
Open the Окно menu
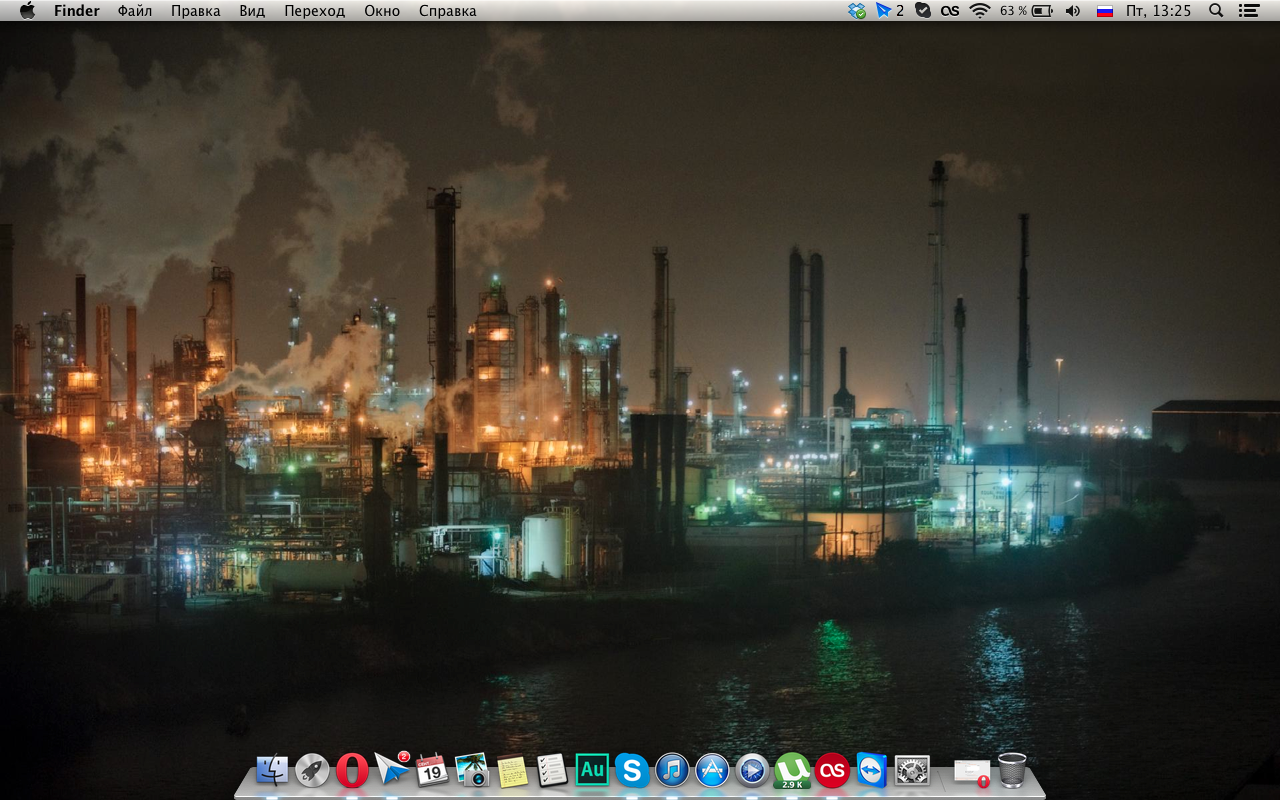point(382,11)
